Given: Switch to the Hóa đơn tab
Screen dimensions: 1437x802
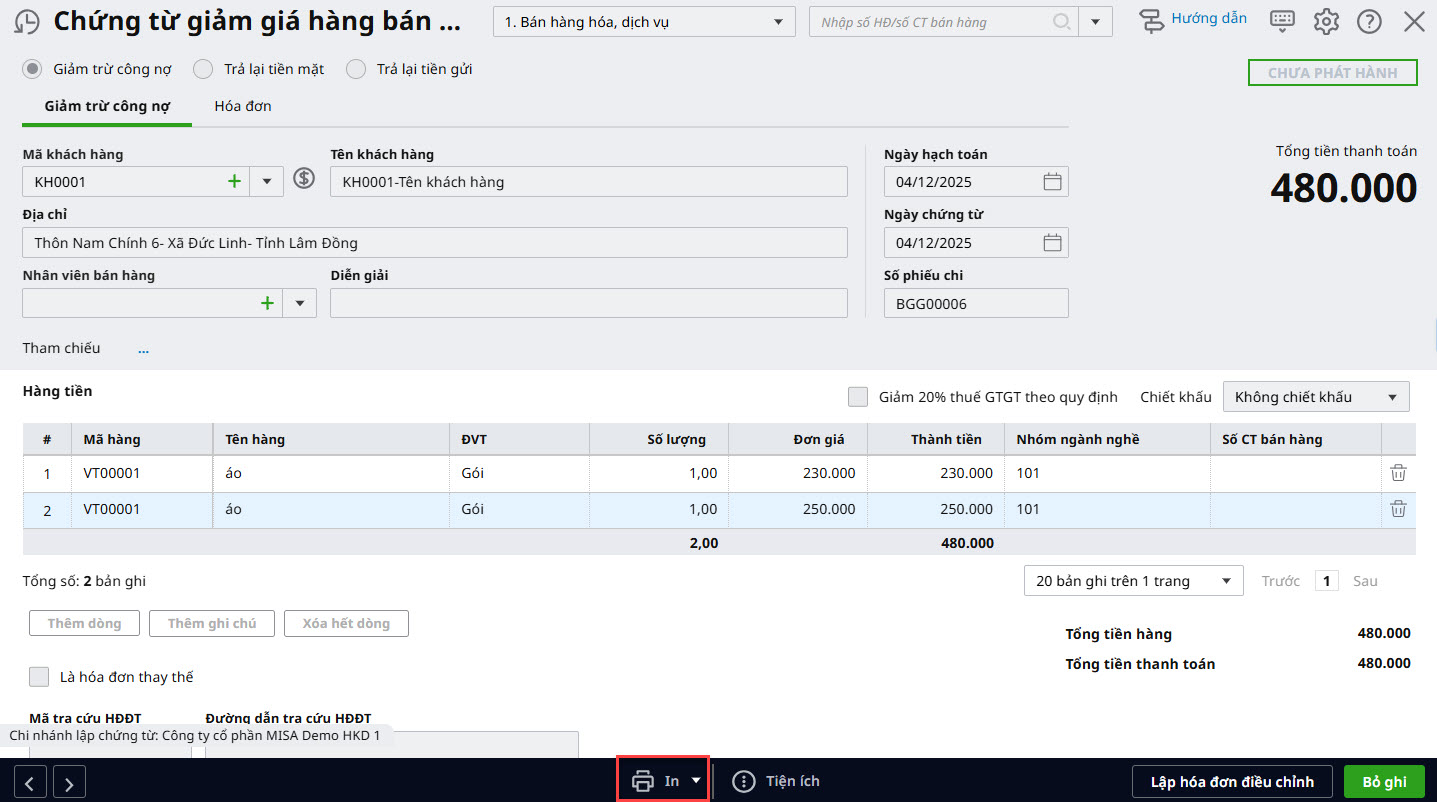Looking at the screenshot, I should 243,106.
